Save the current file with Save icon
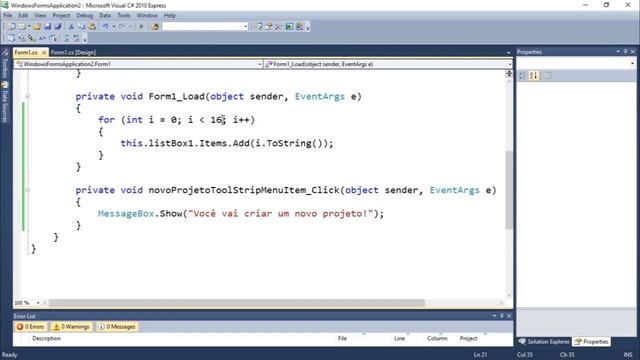The width and height of the screenshot is (640, 360). coord(47,27)
